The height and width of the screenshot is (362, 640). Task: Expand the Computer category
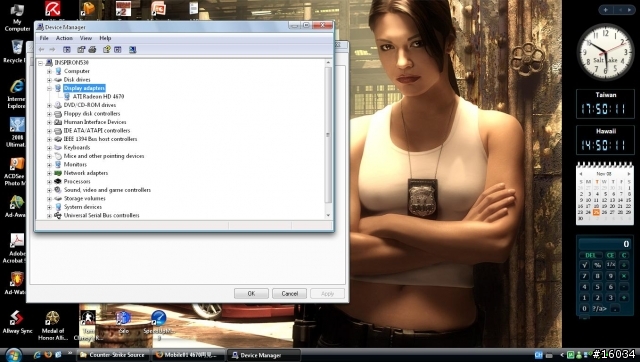click(49, 71)
